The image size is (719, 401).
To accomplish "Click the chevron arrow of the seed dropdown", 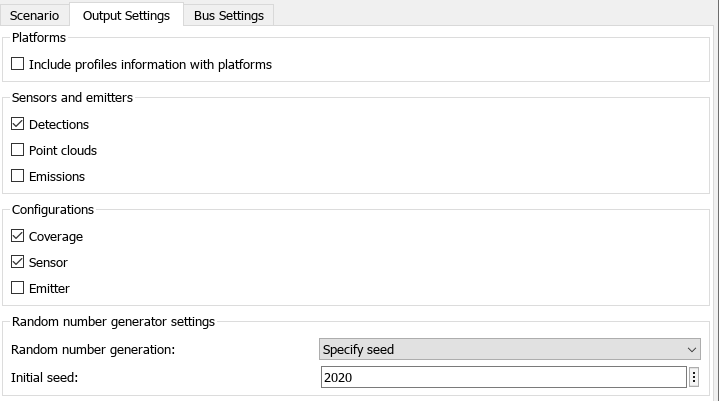I will 692,349.
